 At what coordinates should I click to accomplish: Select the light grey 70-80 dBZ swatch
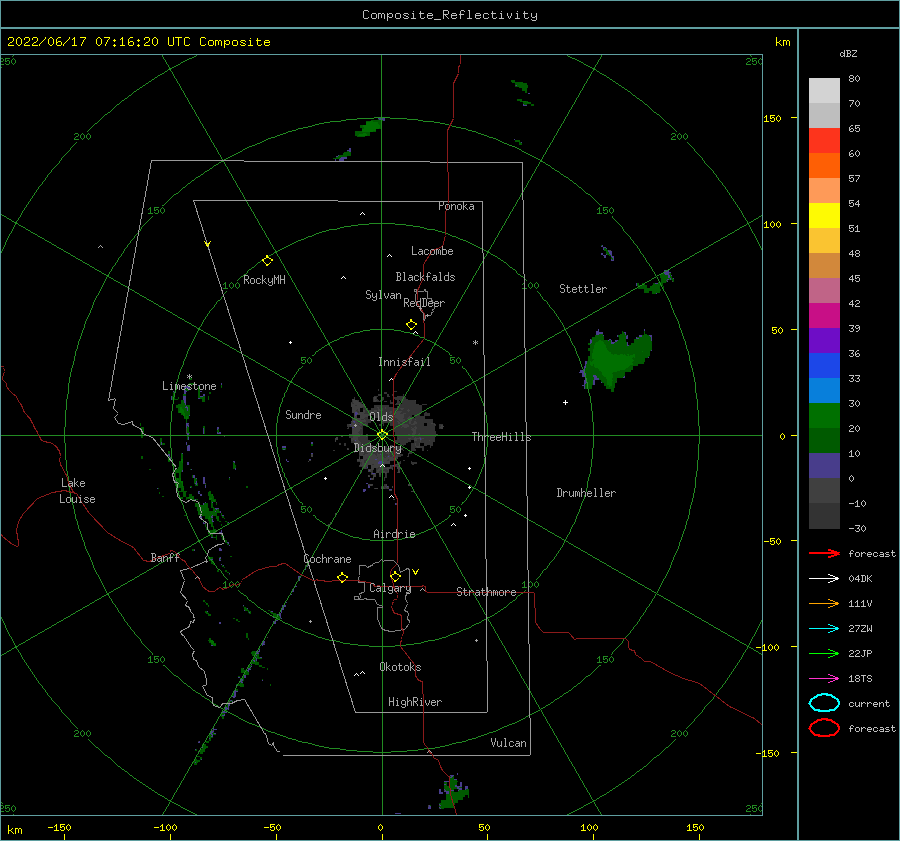click(824, 91)
